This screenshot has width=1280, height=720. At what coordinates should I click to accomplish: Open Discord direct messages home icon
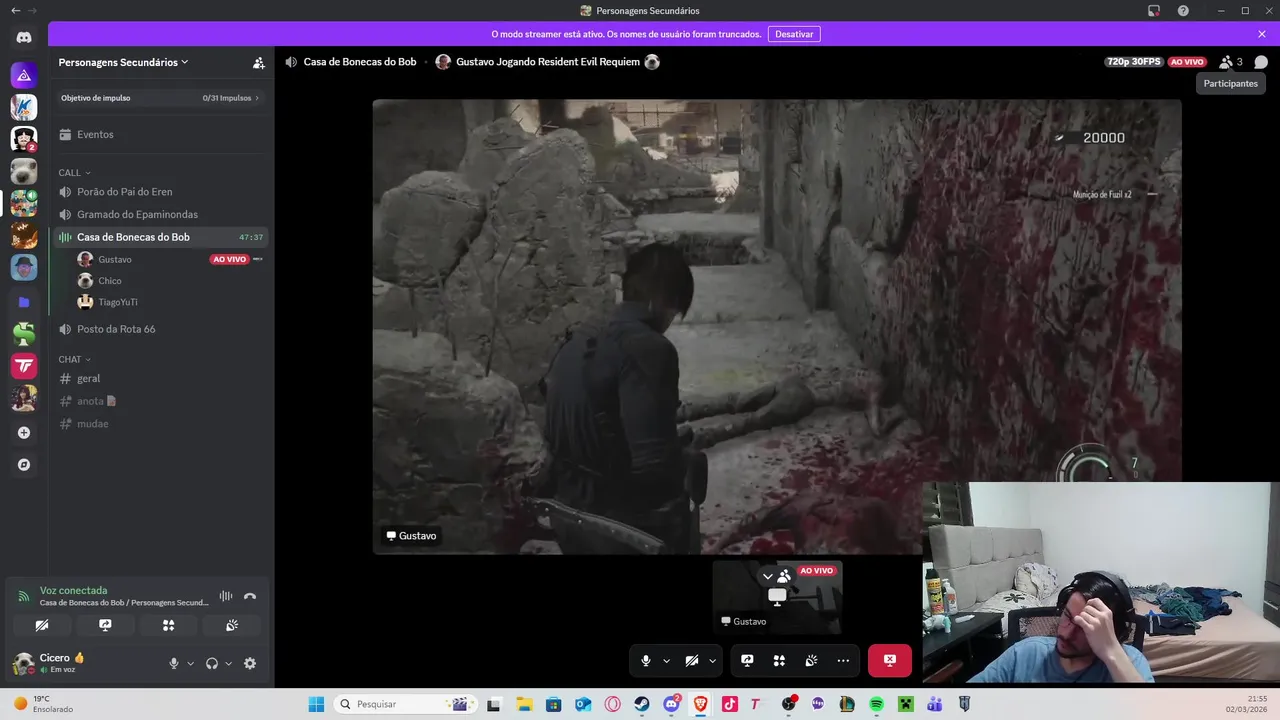(24, 37)
